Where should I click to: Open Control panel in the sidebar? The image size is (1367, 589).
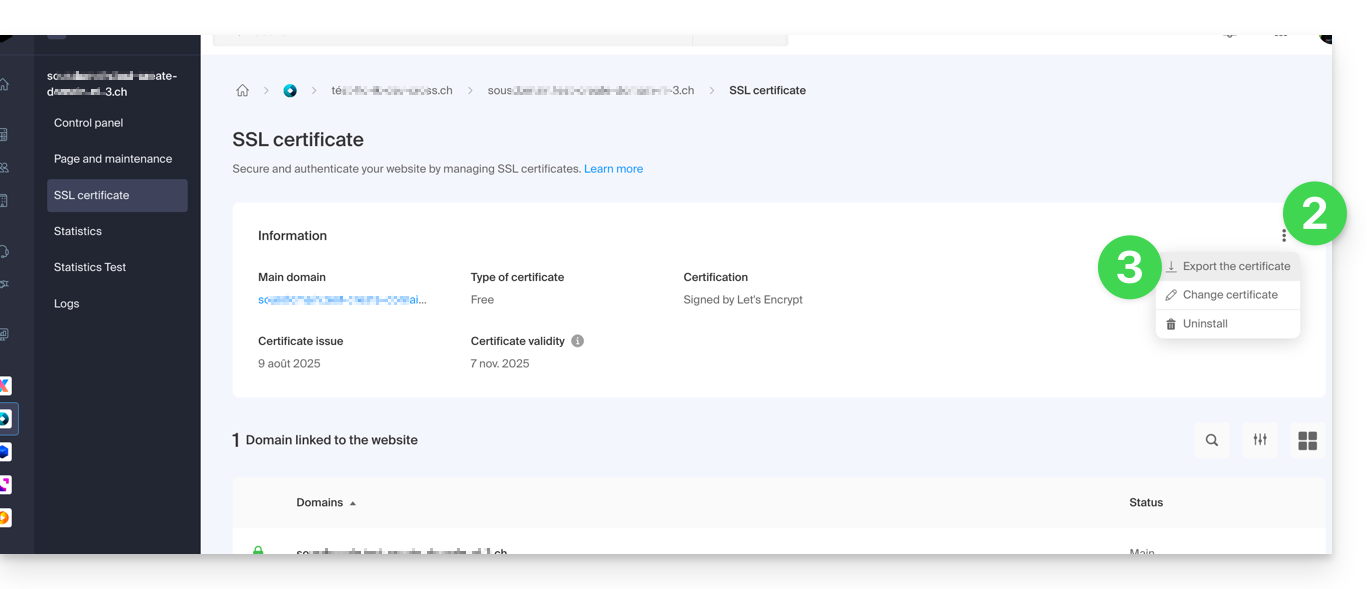[89, 123]
